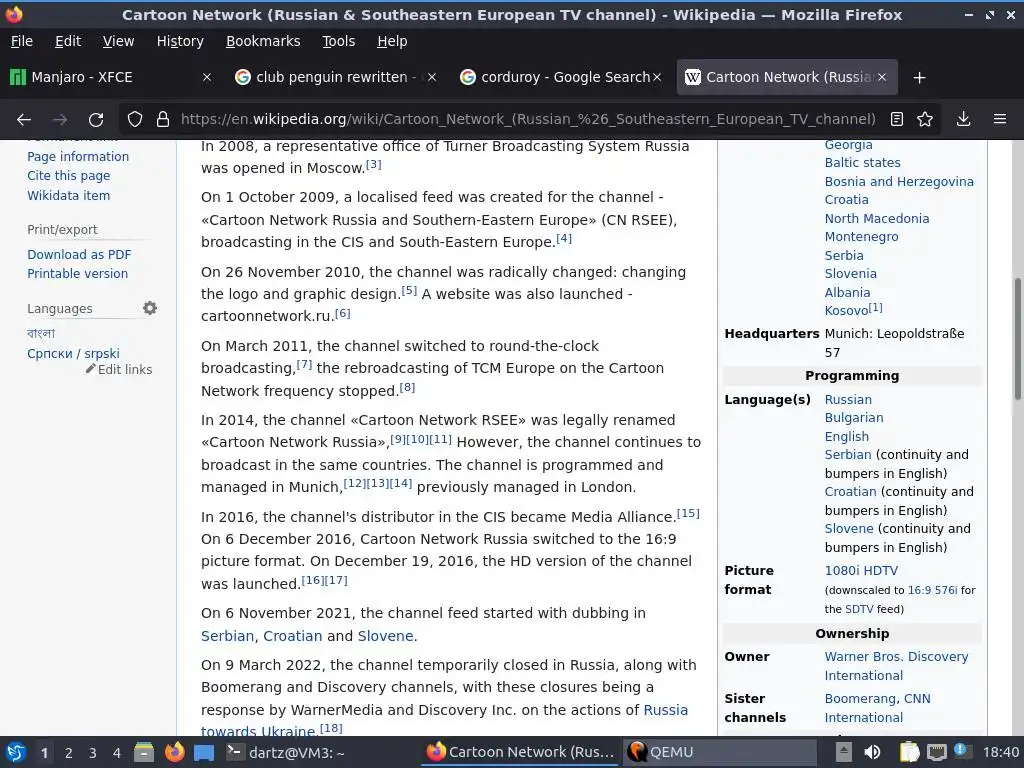Open the tracking protection shield icon
Screen dimensions: 1024x768
click(135, 120)
